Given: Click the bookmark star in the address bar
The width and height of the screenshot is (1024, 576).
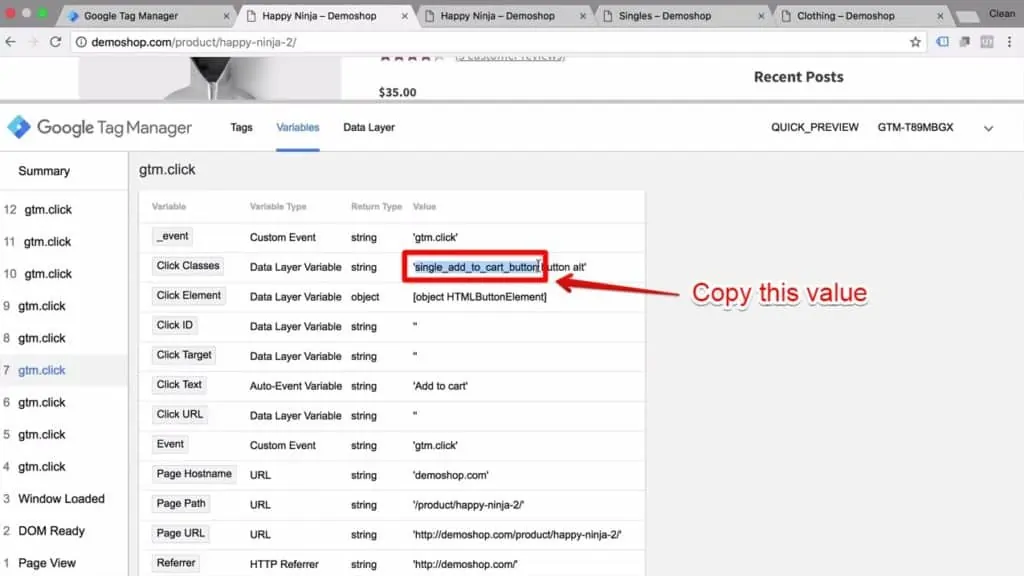Looking at the screenshot, I should click(916, 42).
